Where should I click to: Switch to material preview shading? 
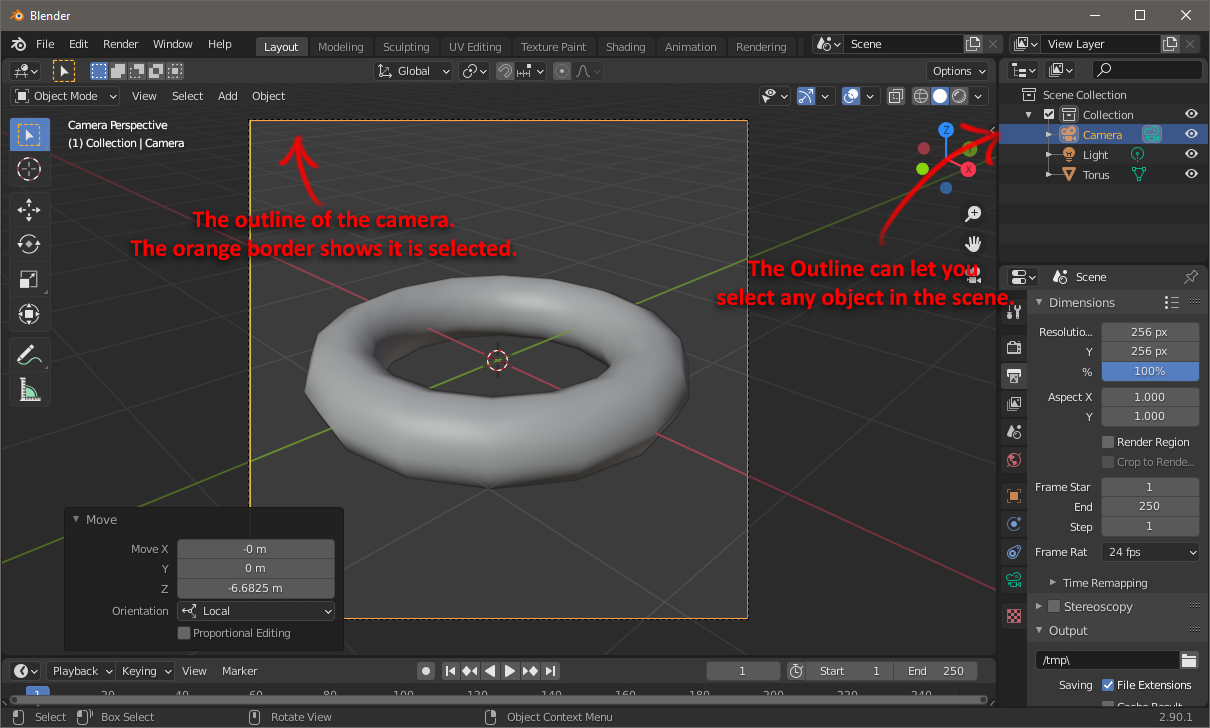(x=959, y=96)
